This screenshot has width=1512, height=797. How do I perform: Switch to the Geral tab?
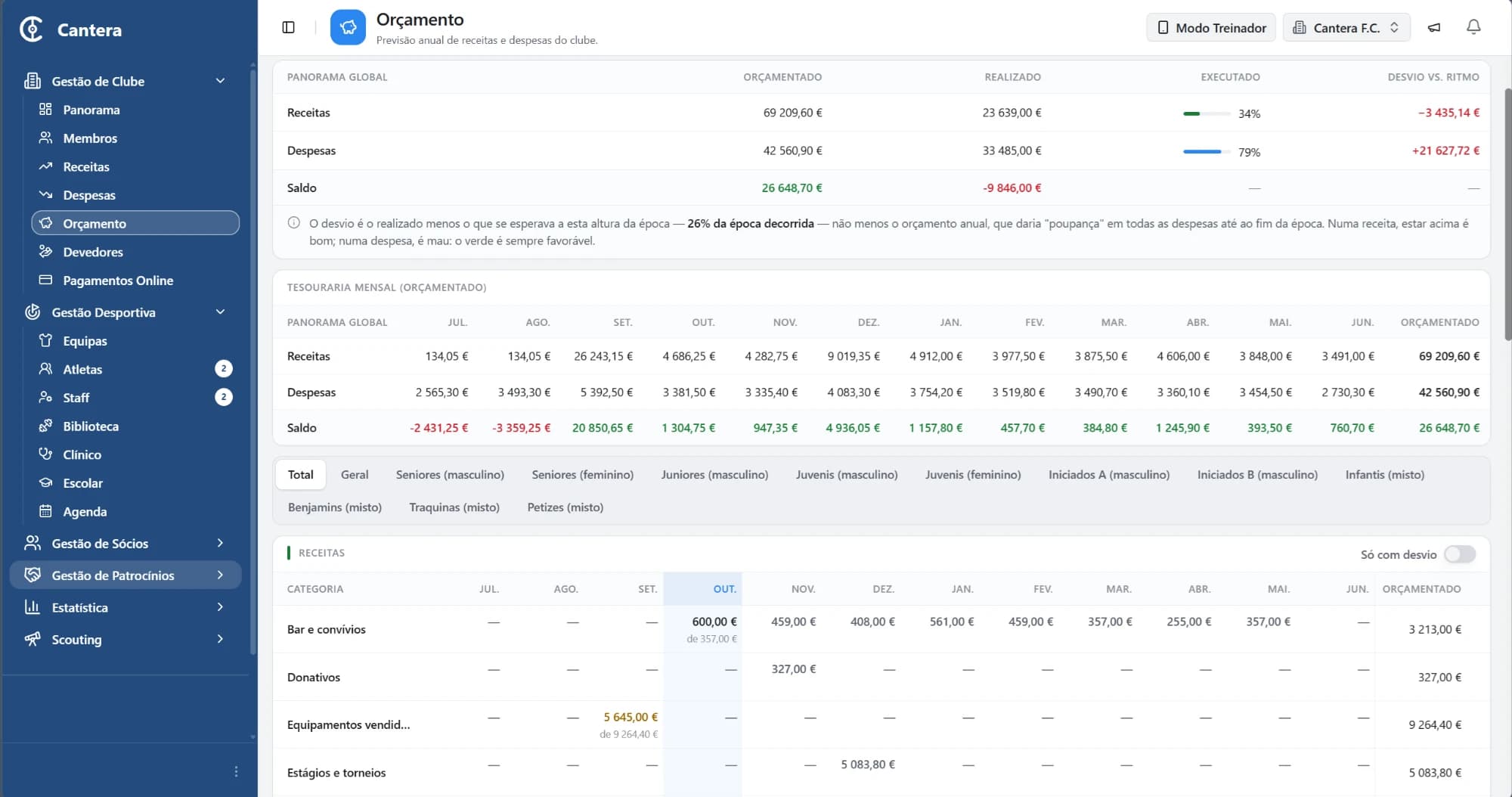pyautogui.click(x=355, y=475)
